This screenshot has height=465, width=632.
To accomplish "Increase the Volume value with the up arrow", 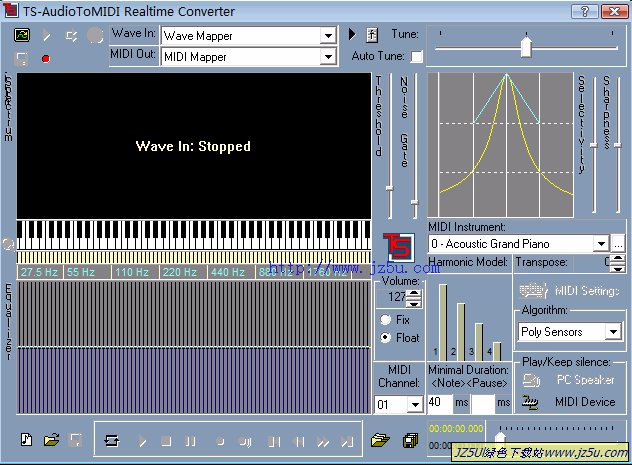I will (x=414, y=293).
